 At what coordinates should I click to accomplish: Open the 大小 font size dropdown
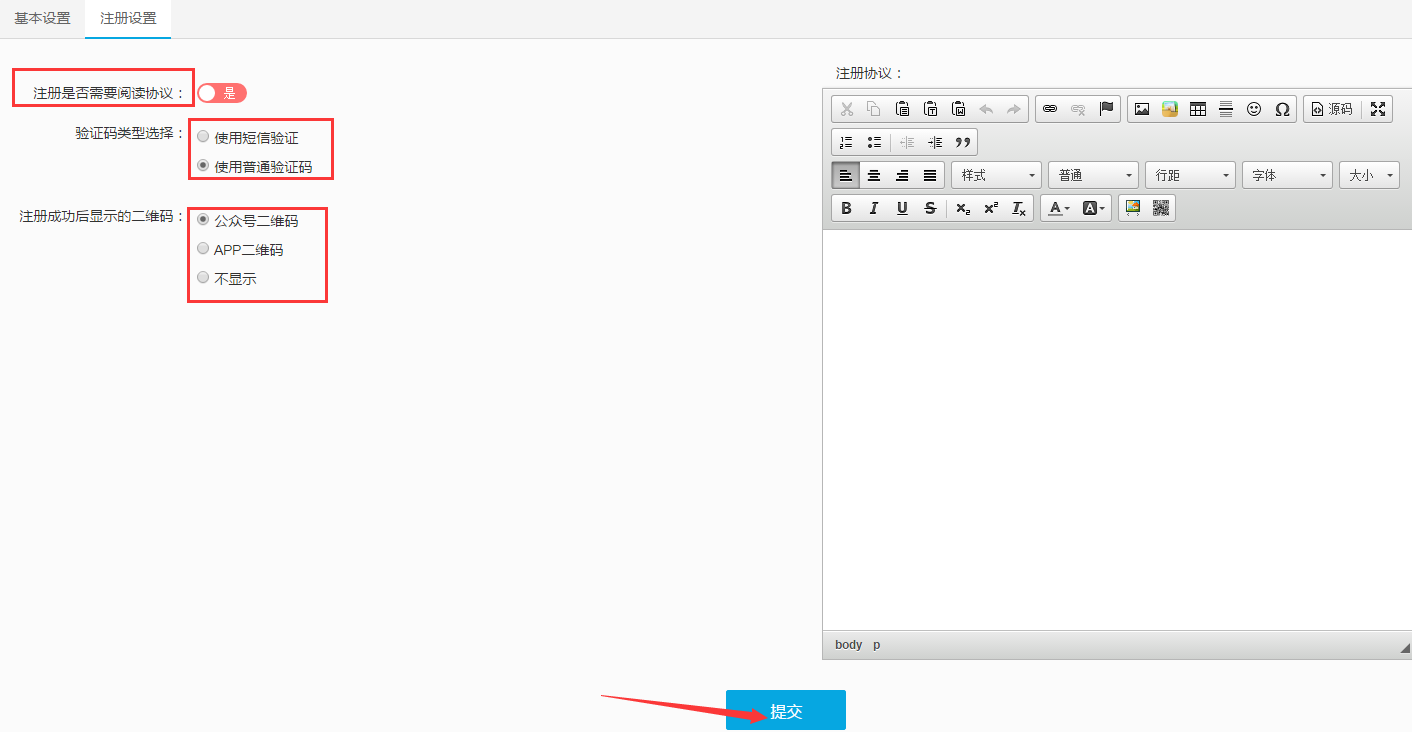1369,175
